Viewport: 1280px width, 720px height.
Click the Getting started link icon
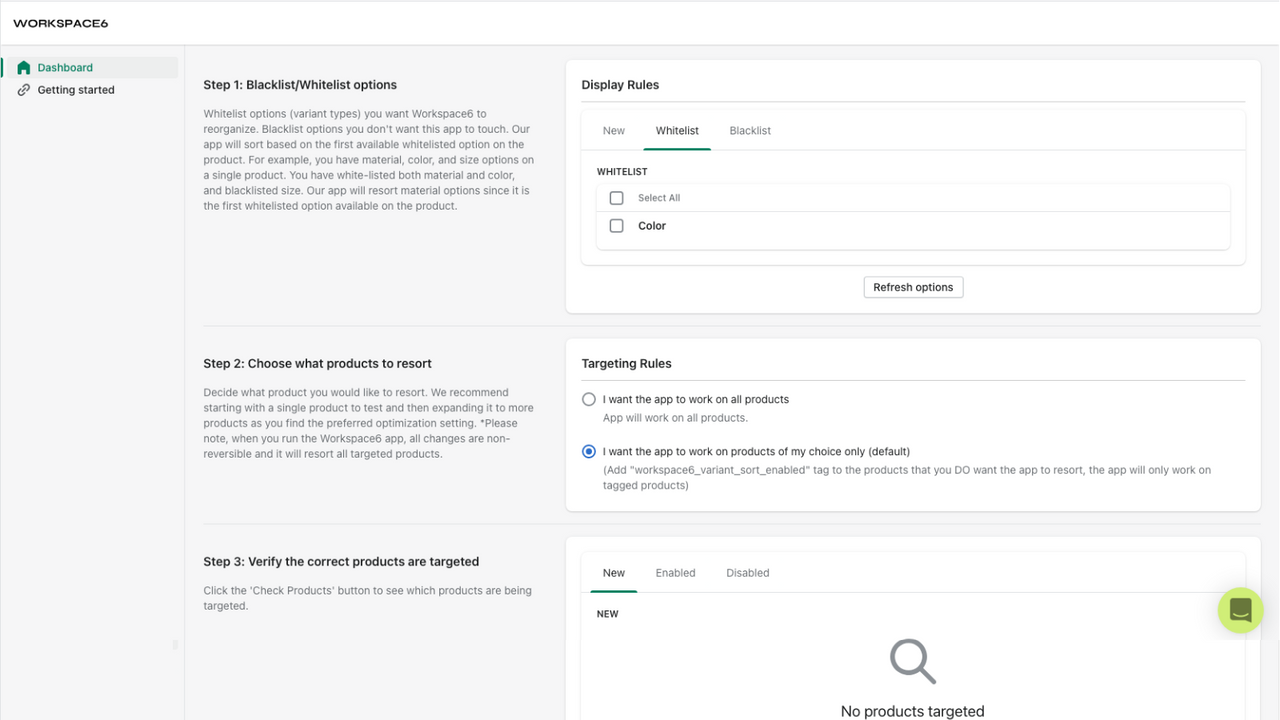[24, 90]
